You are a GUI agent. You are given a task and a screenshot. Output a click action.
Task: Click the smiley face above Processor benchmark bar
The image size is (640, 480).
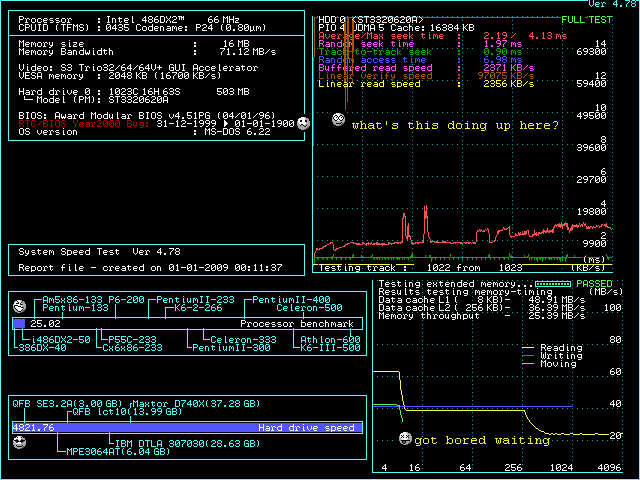(19, 305)
